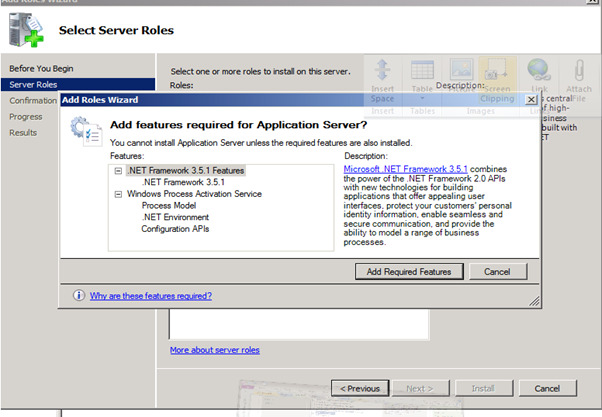
Task: Select the Server Roles step
Action: [78, 84]
